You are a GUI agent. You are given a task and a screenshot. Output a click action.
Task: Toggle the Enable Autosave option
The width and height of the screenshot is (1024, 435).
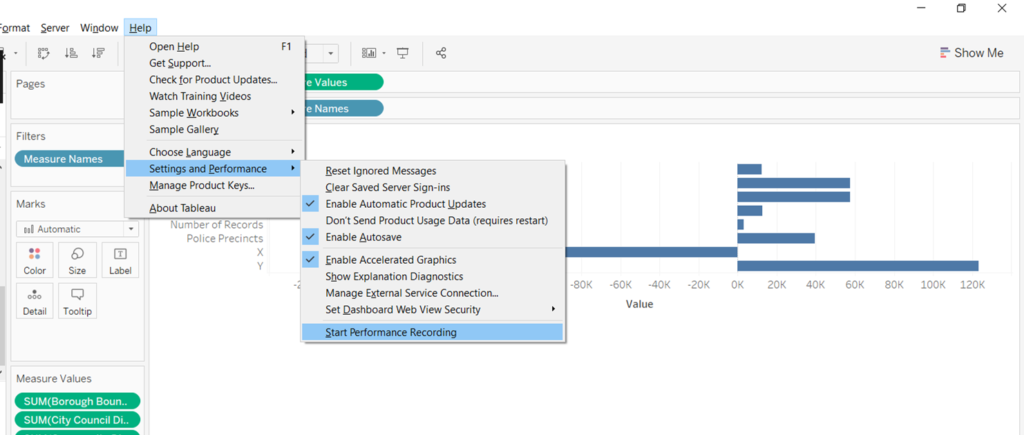pyautogui.click(x=372, y=237)
